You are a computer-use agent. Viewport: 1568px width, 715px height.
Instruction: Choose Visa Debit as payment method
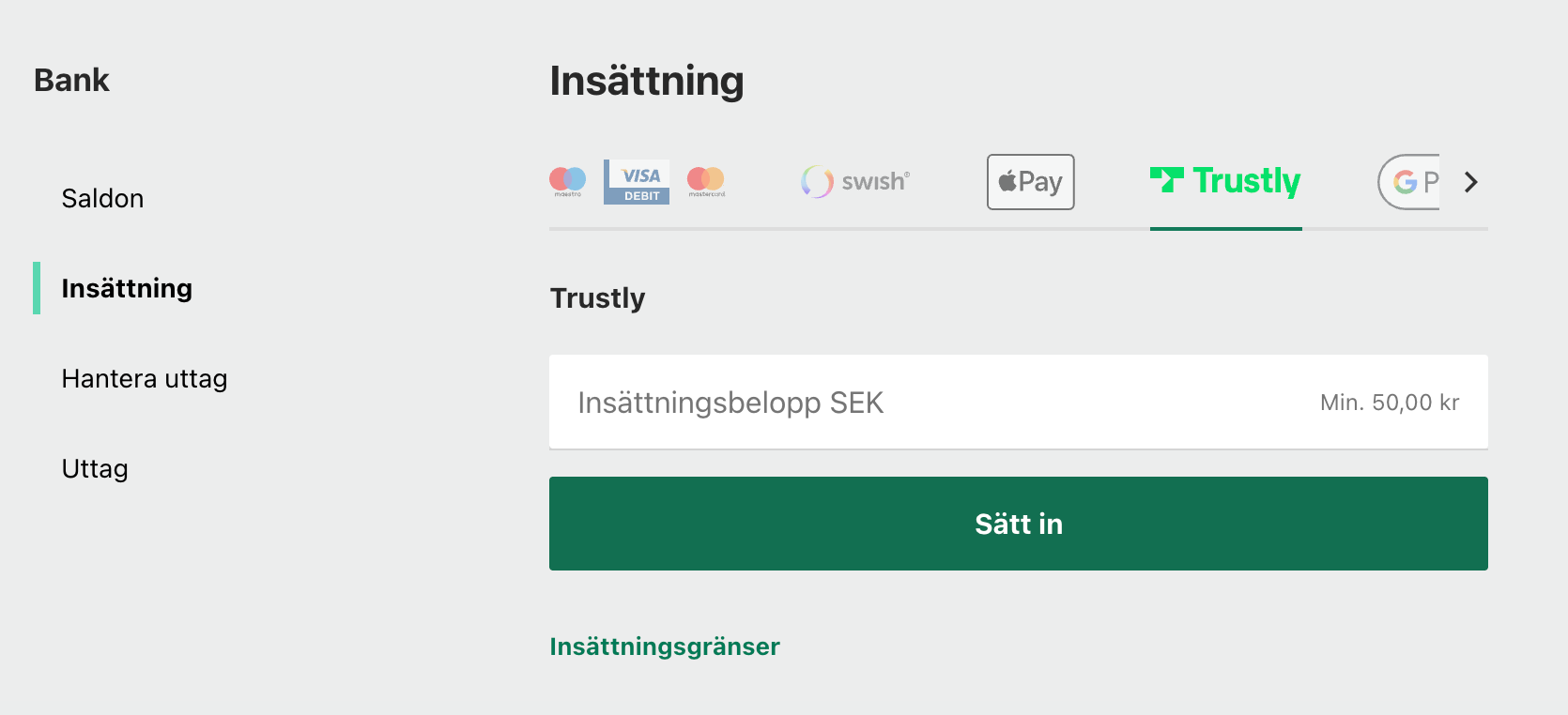(637, 181)
